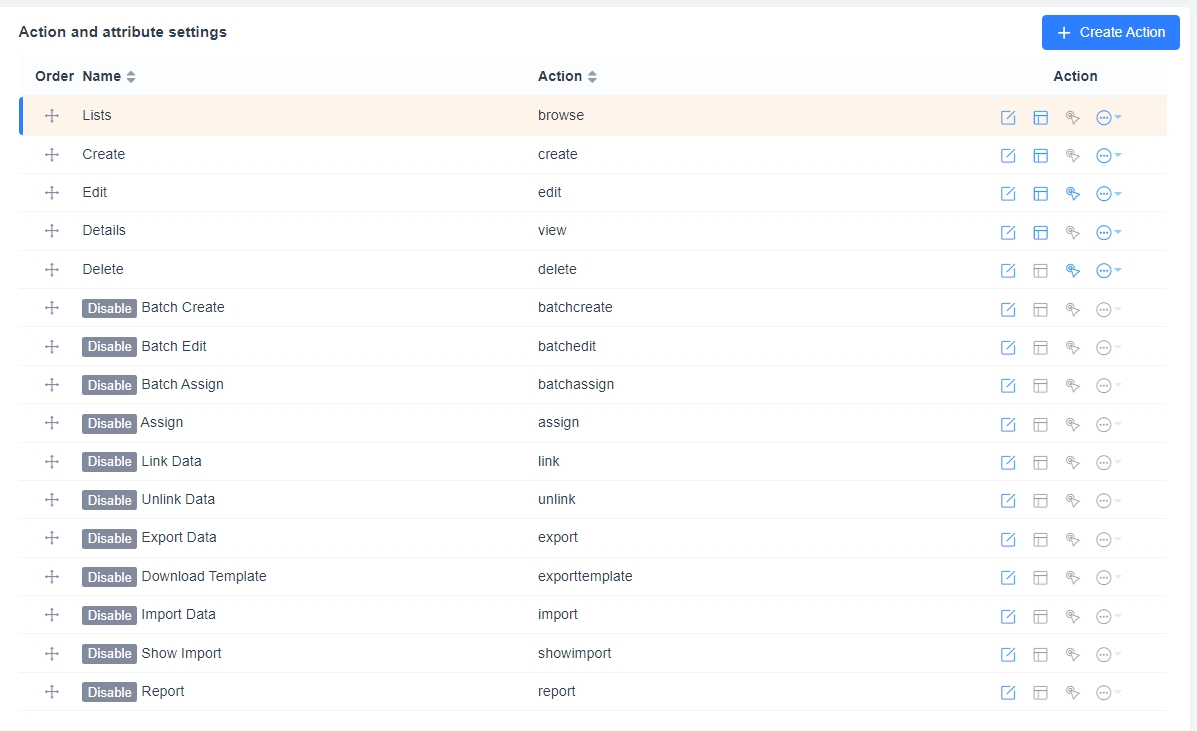The height and width of the screenshot is (731, 1197).
Task: Open more options menu for Create row
Action: coord(1108,155)
